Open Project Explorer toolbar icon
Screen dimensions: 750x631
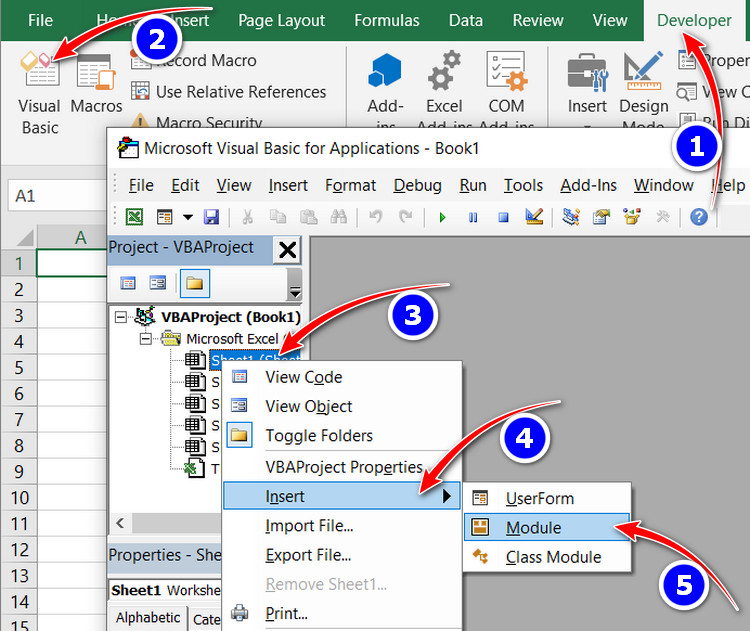coord(571,217)
